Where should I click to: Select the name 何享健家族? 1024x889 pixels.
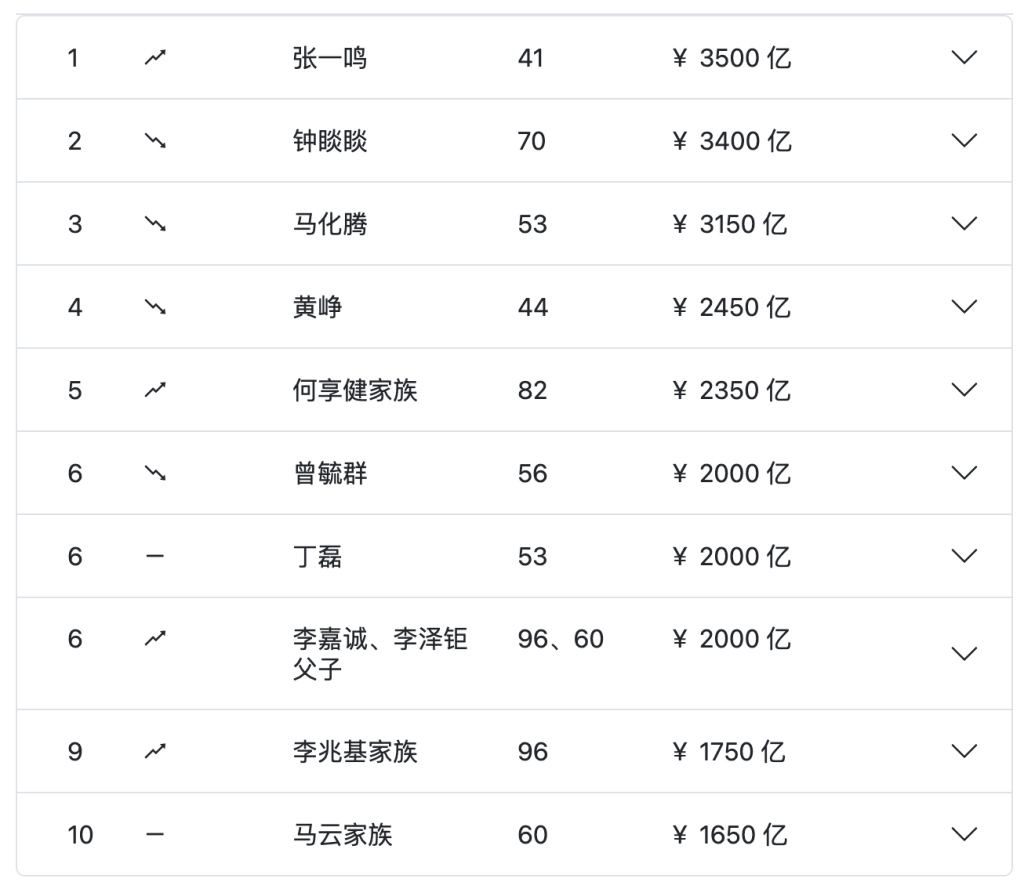tap(355, 391)
